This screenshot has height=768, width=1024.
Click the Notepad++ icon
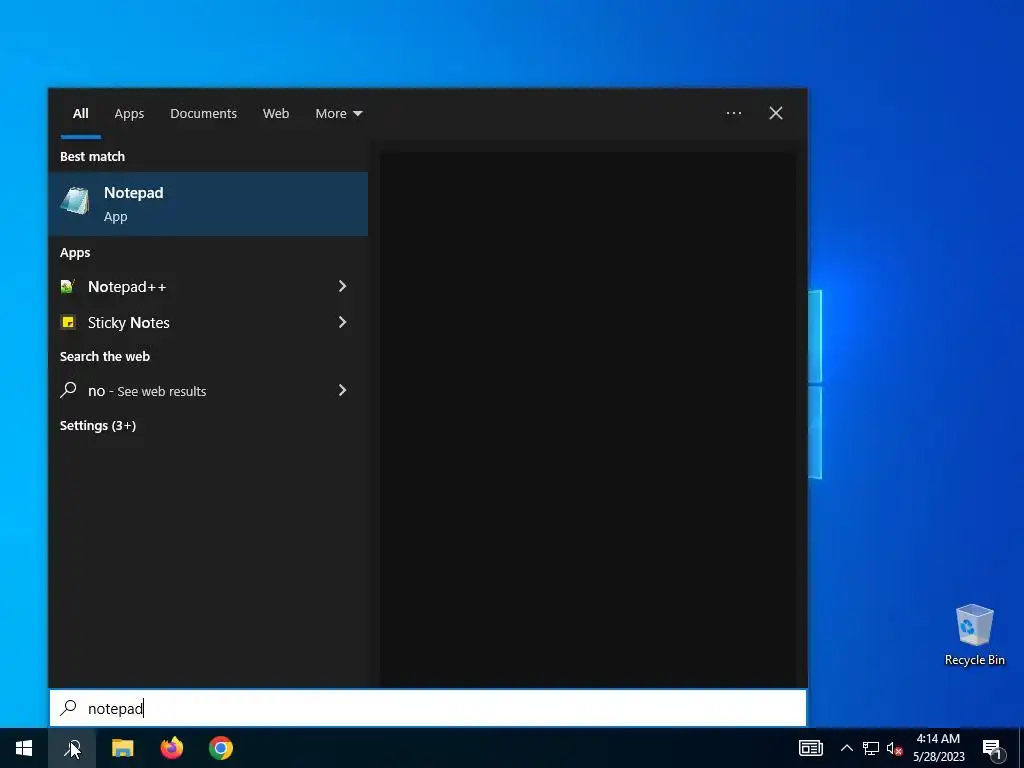click(68, 287)
